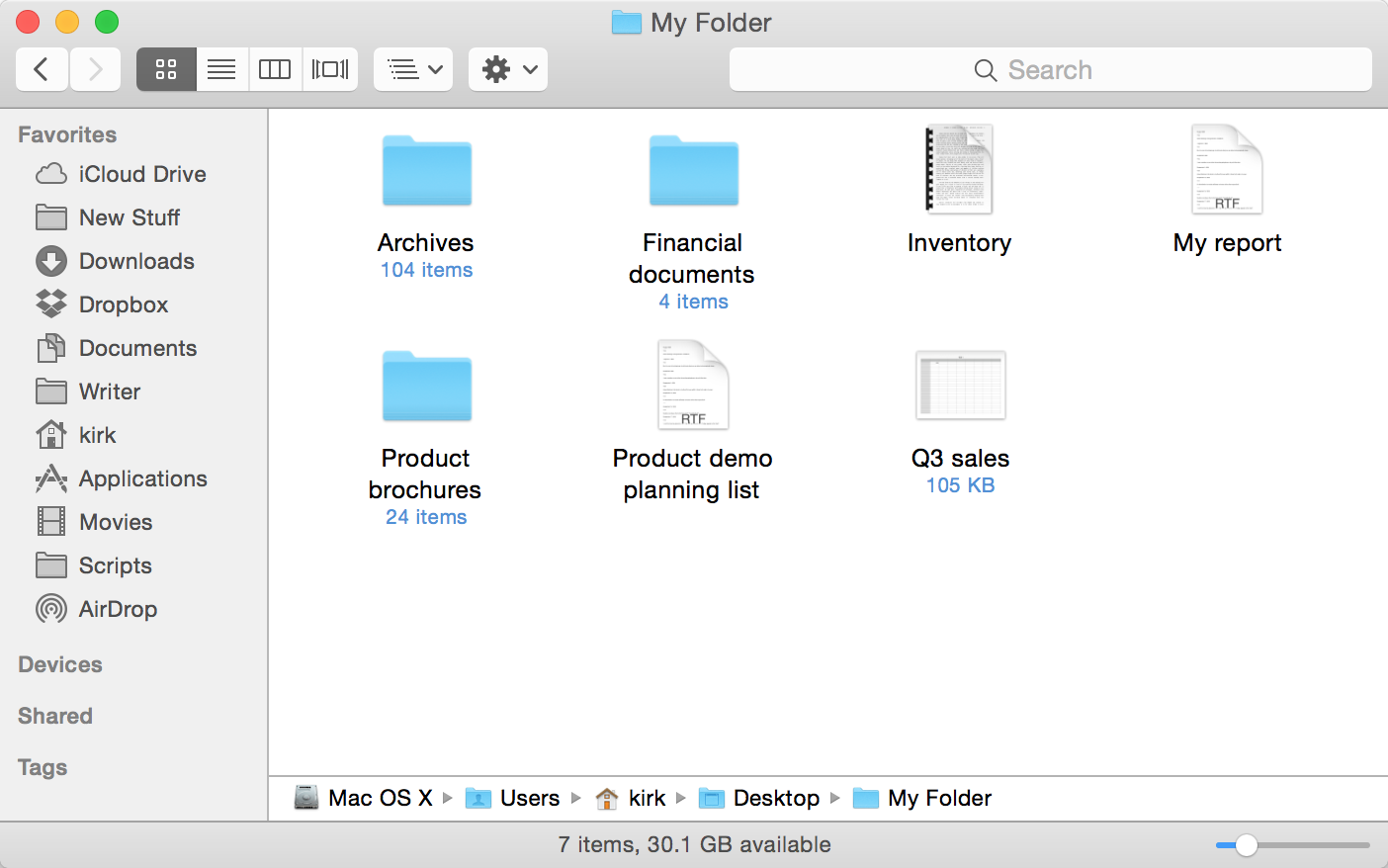
Task: Expand the Devices sidebar section
Action: click(x=60, y=664)
